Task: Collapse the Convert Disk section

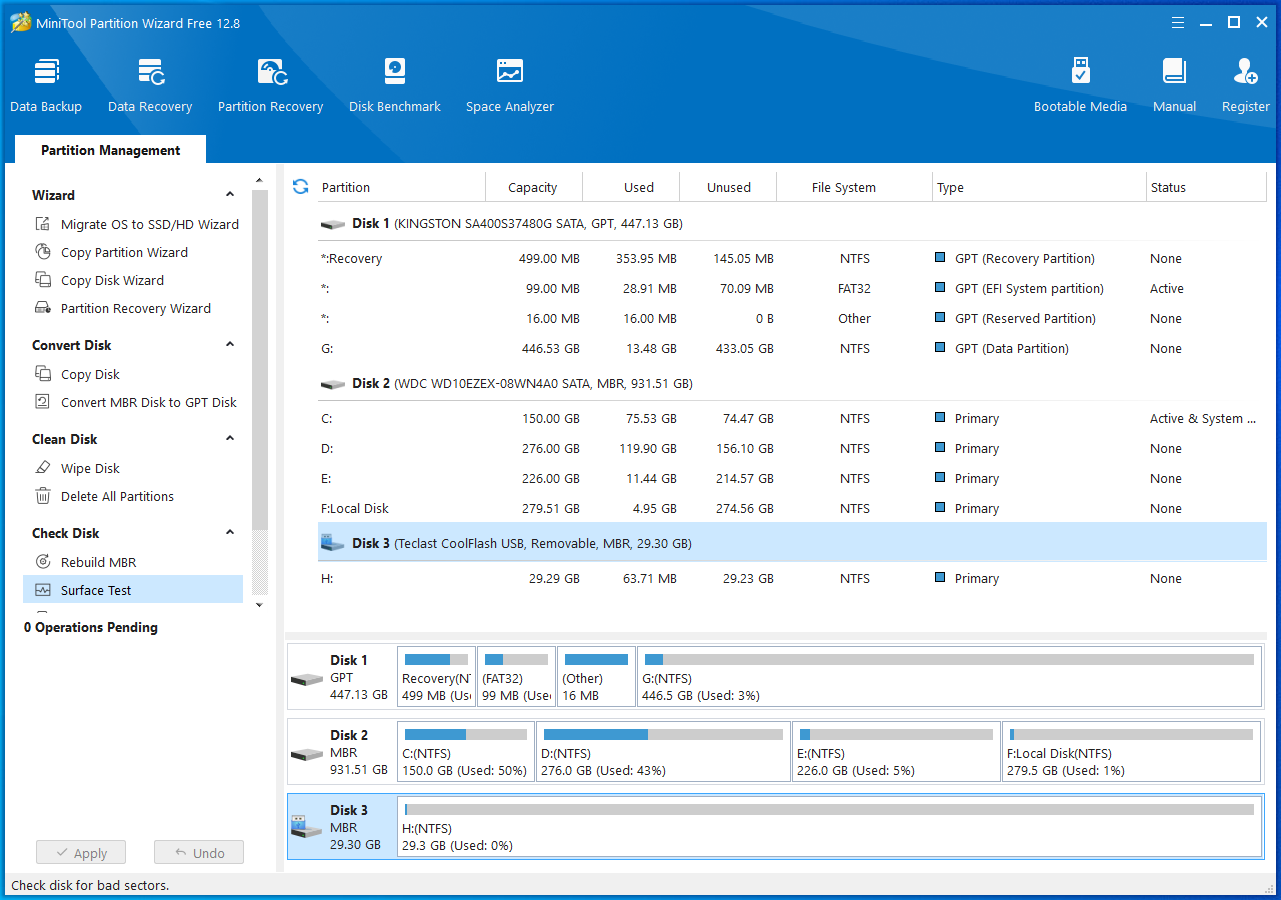Action: pyautogui.click(x=230, y=345)
